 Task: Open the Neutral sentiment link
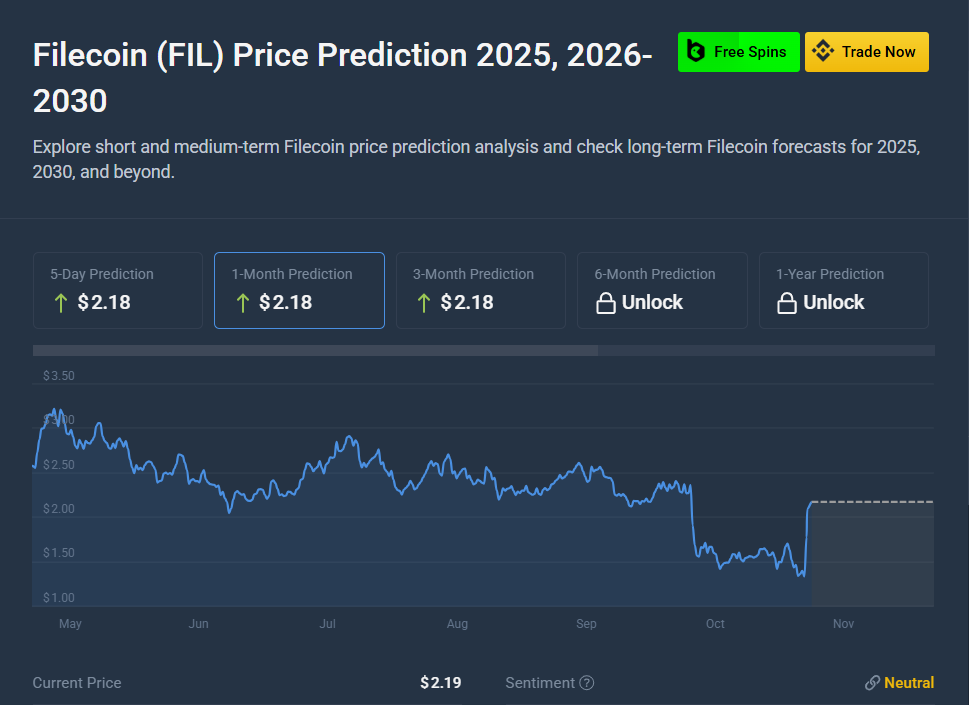(908, 683)
